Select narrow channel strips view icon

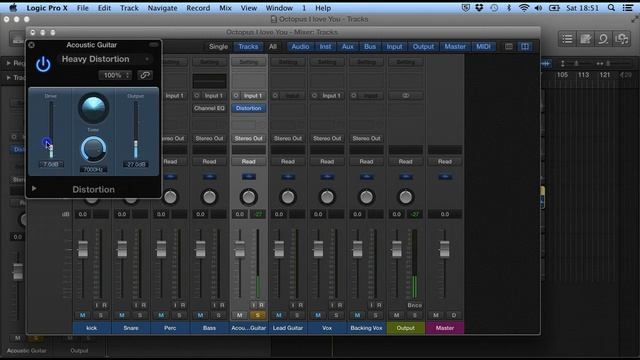click(509, 47)
